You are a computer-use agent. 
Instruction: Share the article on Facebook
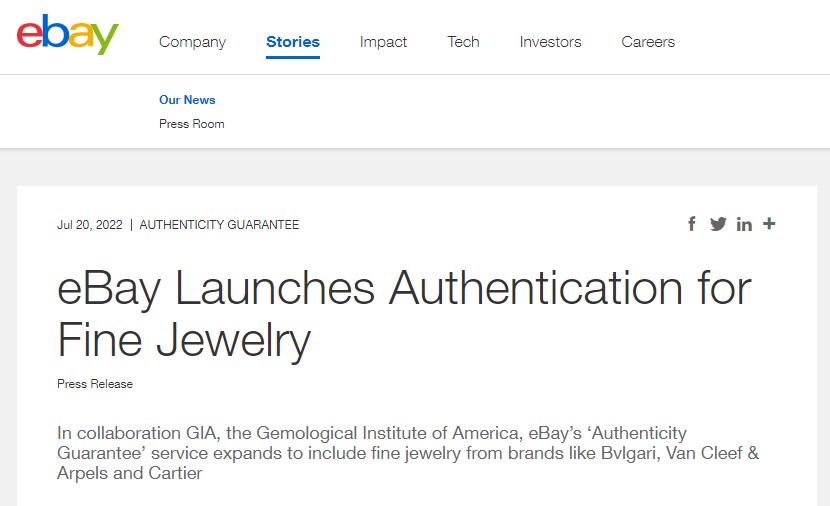click(x=692, y=224)
